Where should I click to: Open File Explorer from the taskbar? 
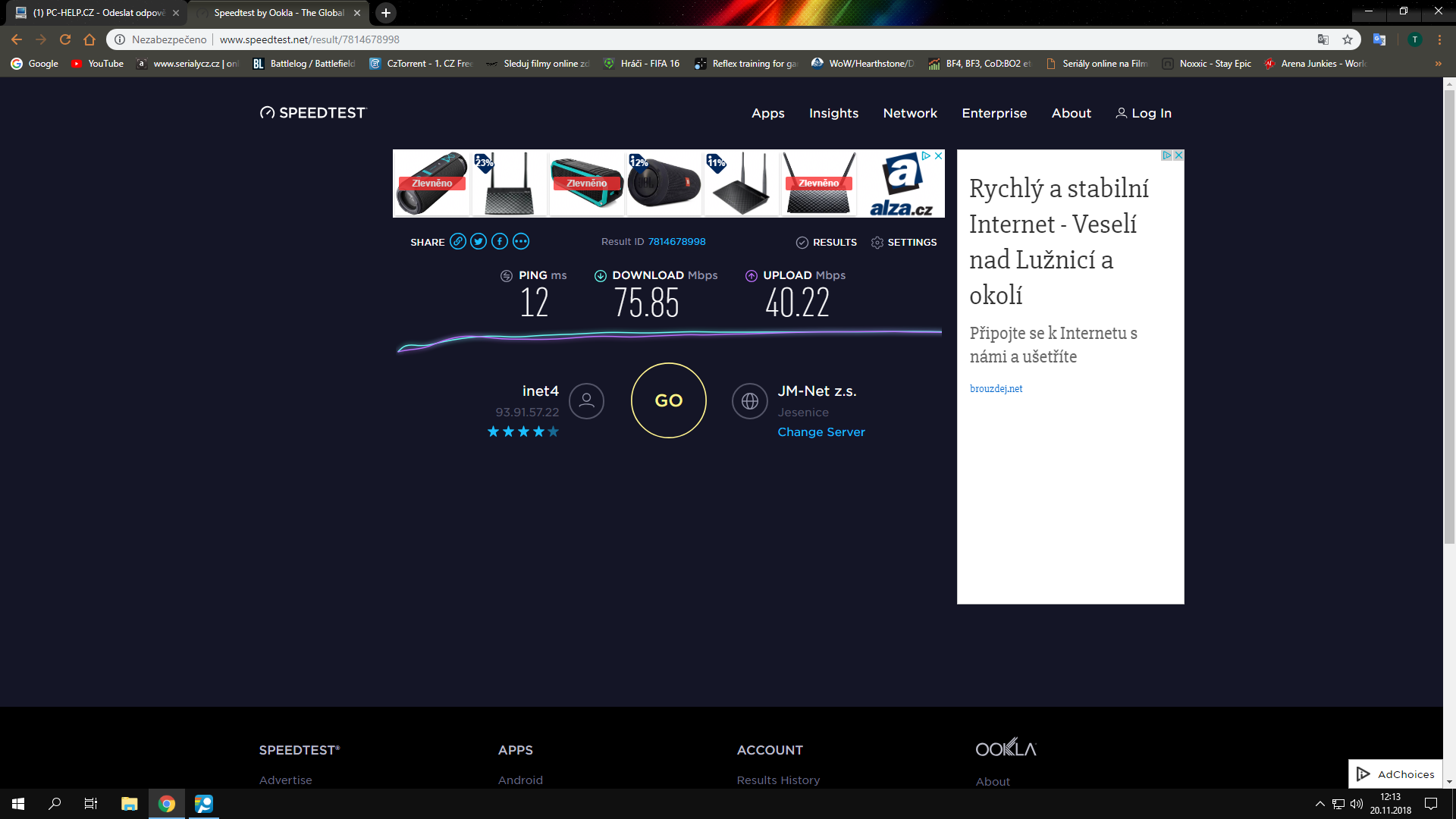129,804
